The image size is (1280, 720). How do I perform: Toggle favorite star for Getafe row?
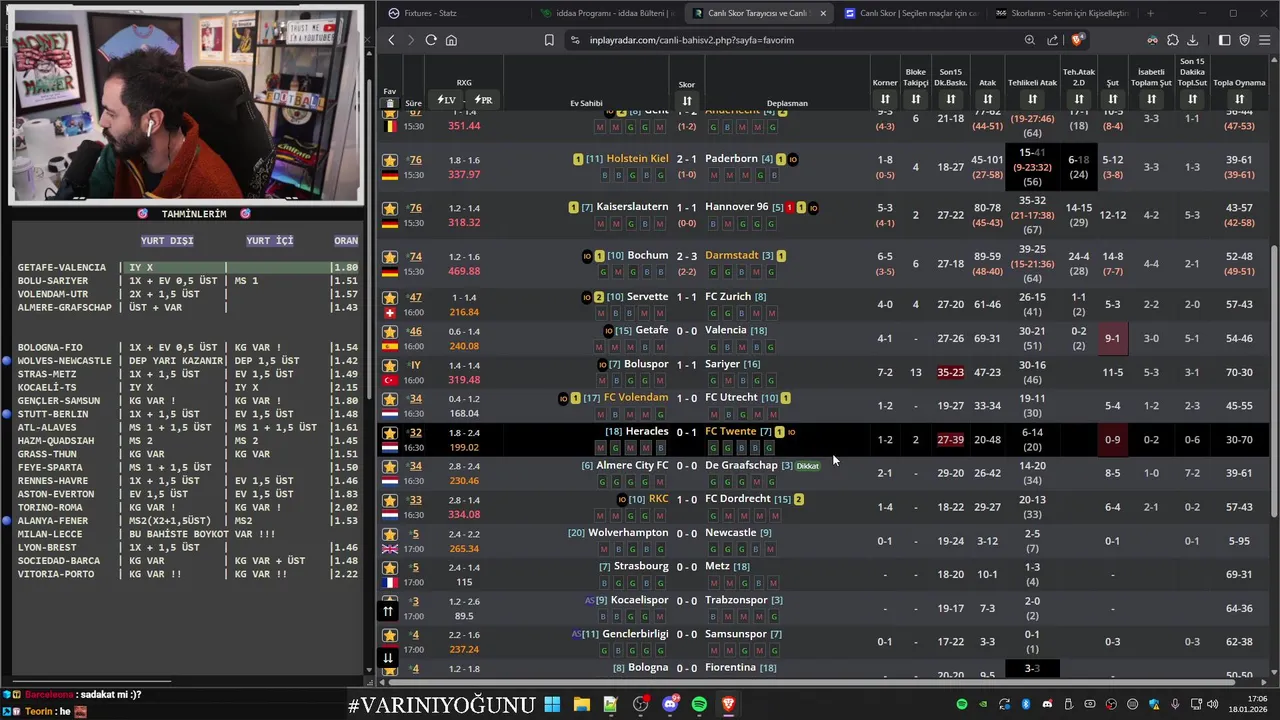(x=390, y=331)
